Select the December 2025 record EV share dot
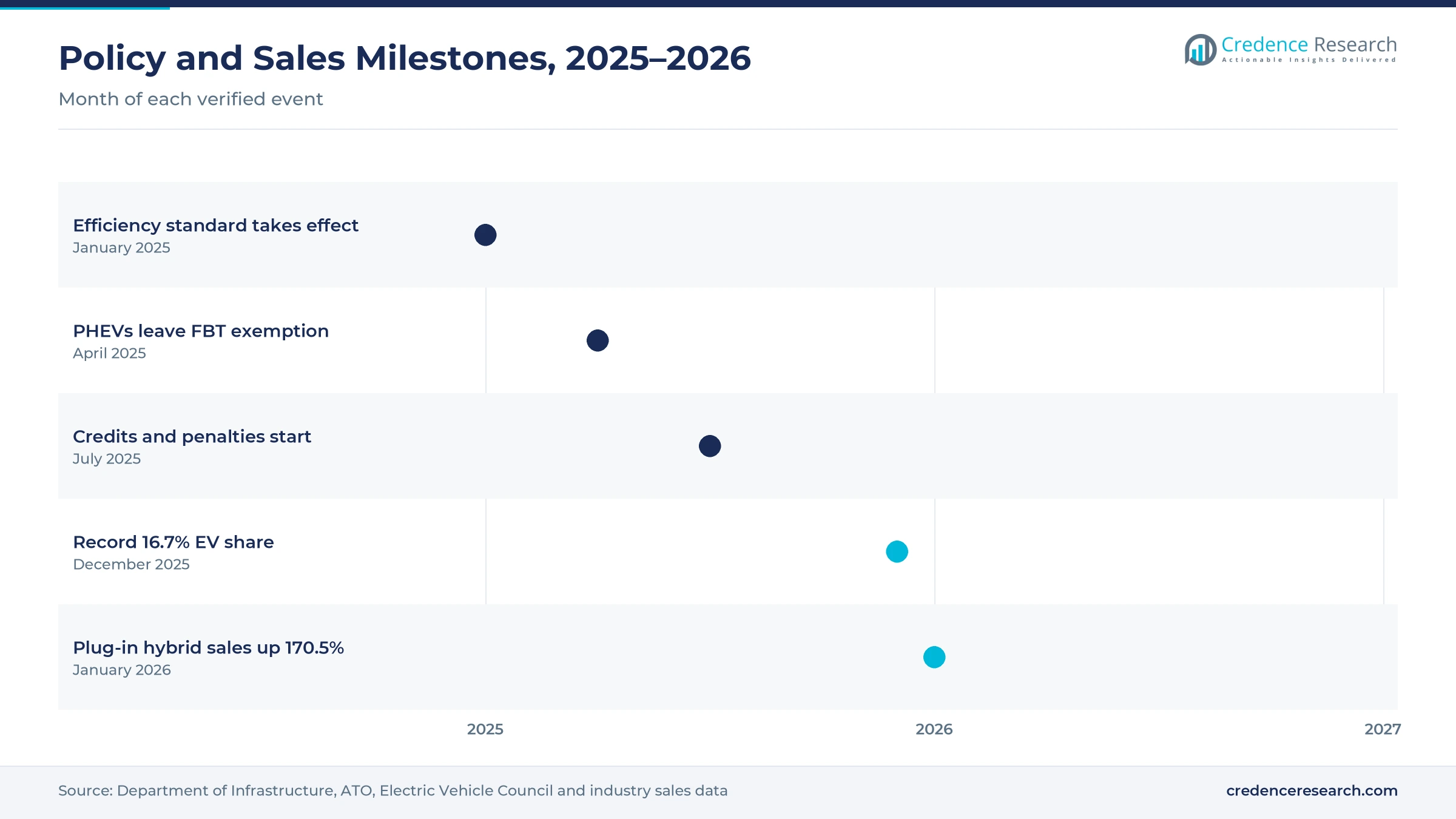The image size is (1456, 819). coord(897,551)
